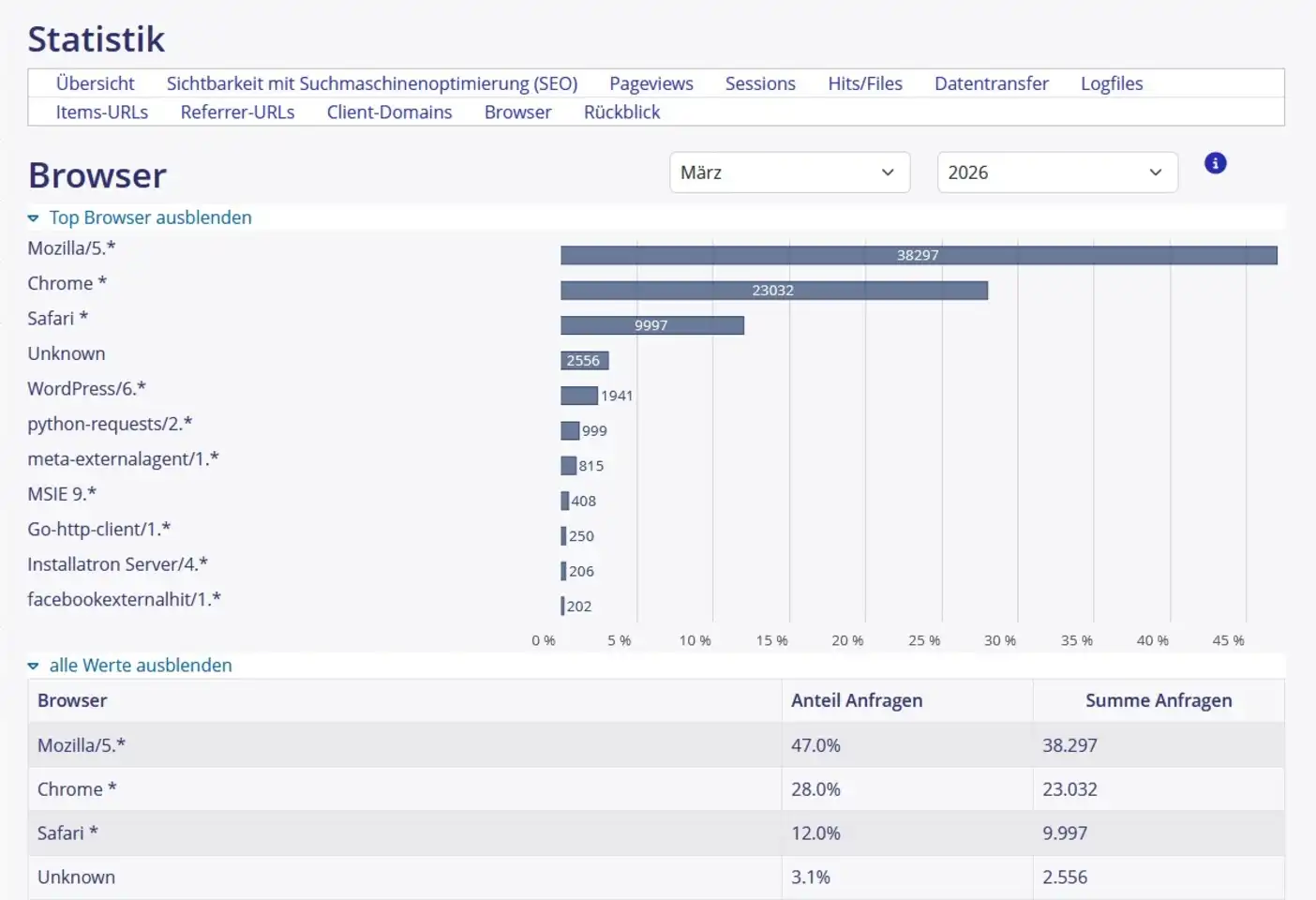
Task: Open the month dropdown showing März
Action: (x=789, y=172)
